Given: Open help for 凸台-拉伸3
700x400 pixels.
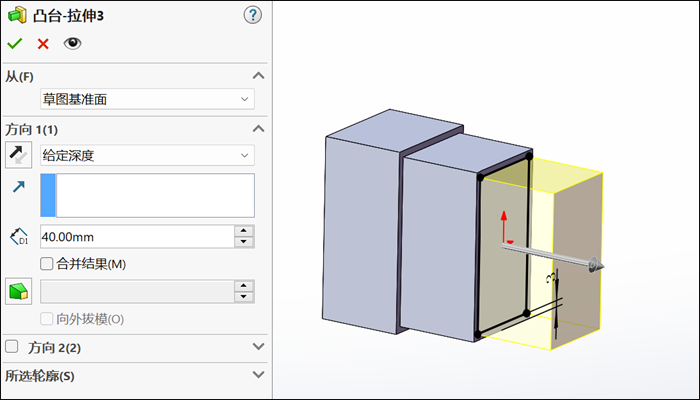Looking at the screenshot, I should click(x=253, y=15).
